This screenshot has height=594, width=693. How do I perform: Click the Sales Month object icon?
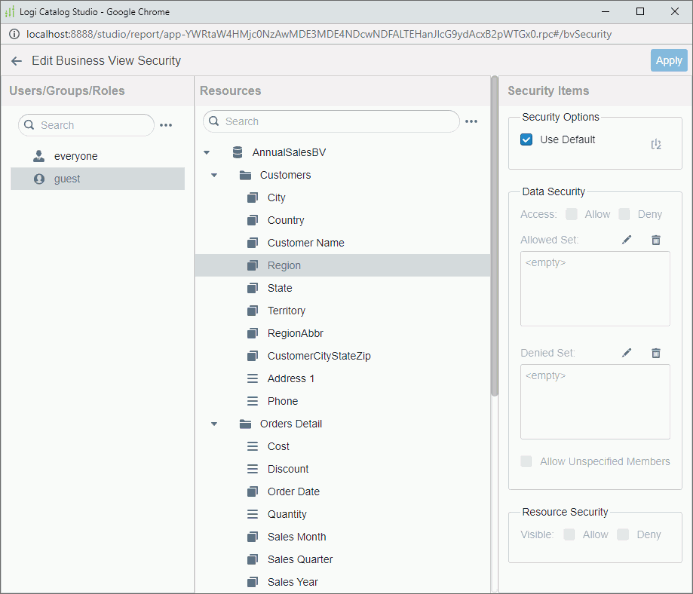(252, 537)
